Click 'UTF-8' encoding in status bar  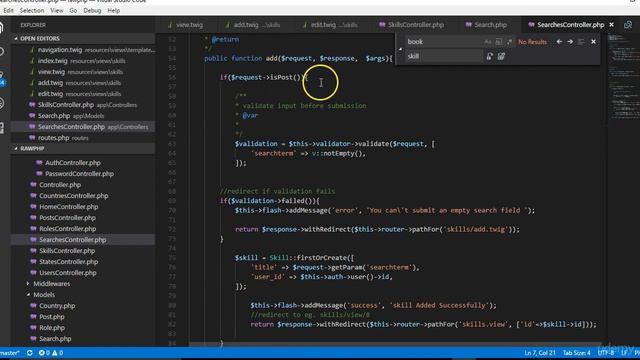coord(606,353)
